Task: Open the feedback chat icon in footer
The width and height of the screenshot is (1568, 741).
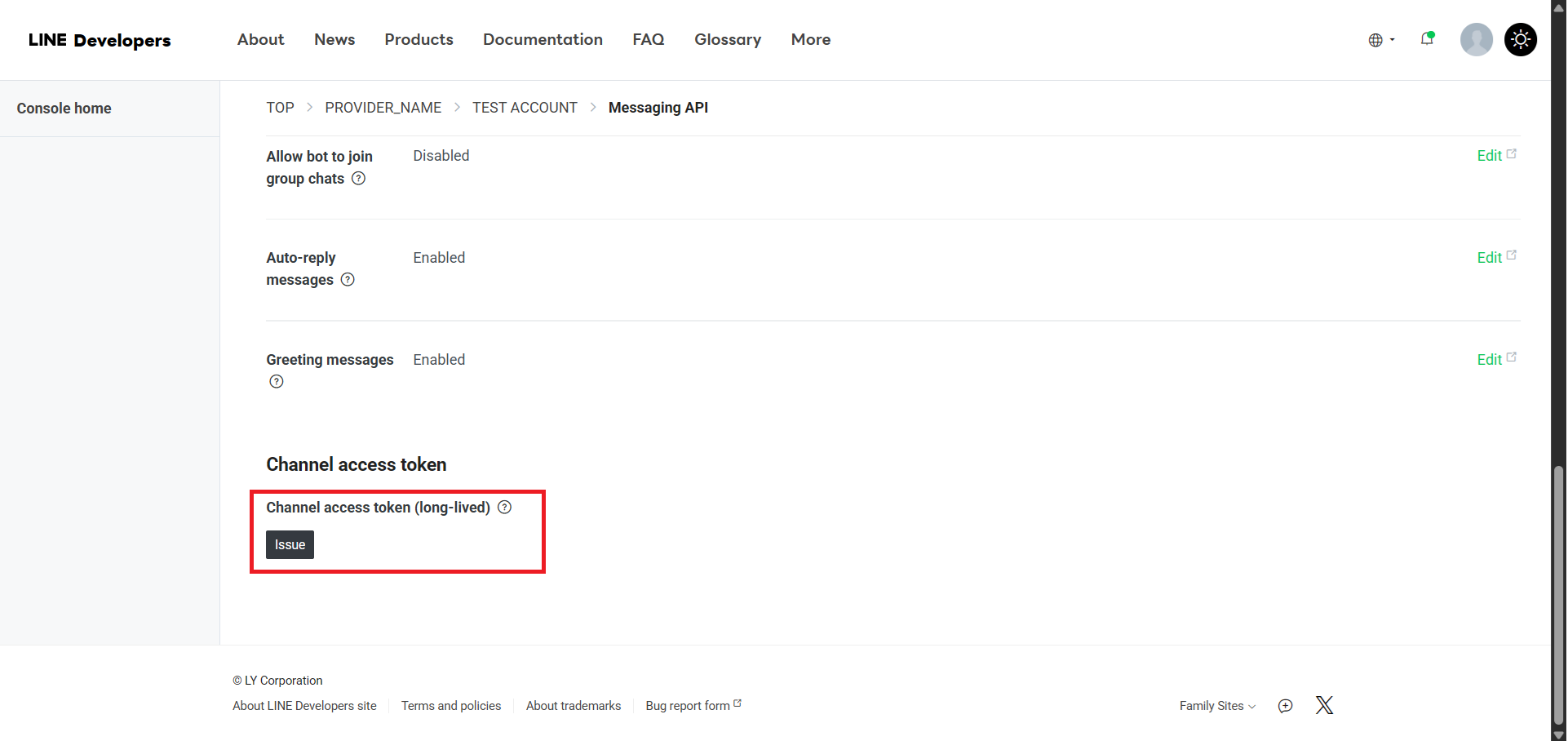Action: pos(1285,706)
